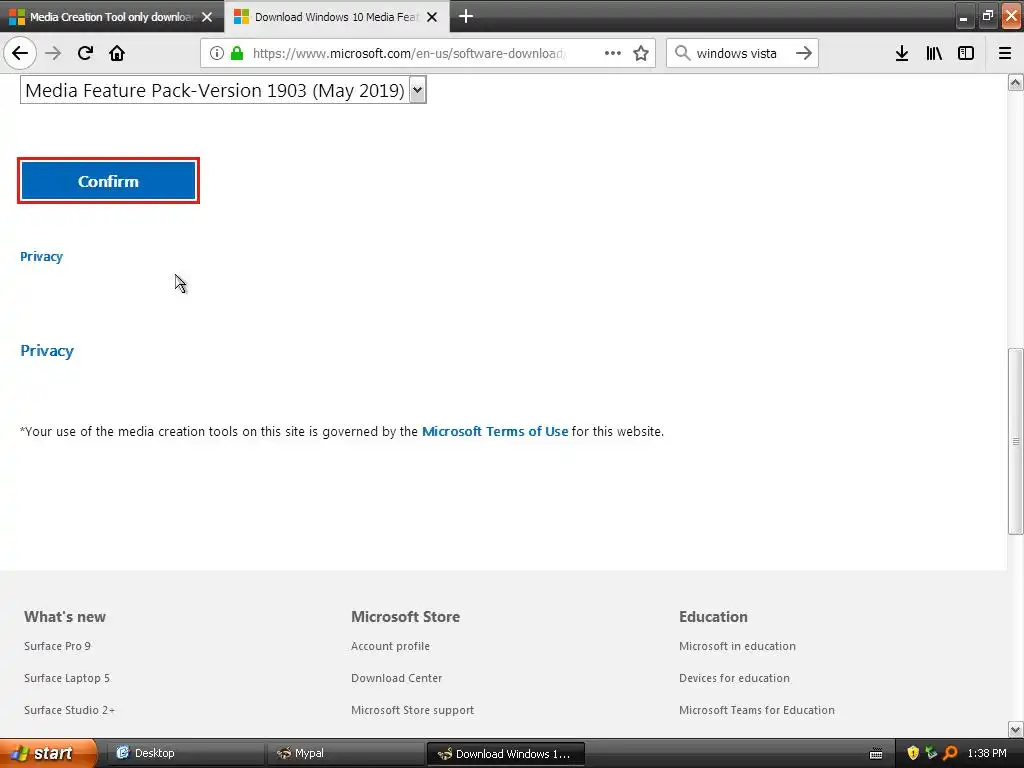
Task: Click the green secure connection padlock
Action: pyautogui.click(x=237, y=53)
